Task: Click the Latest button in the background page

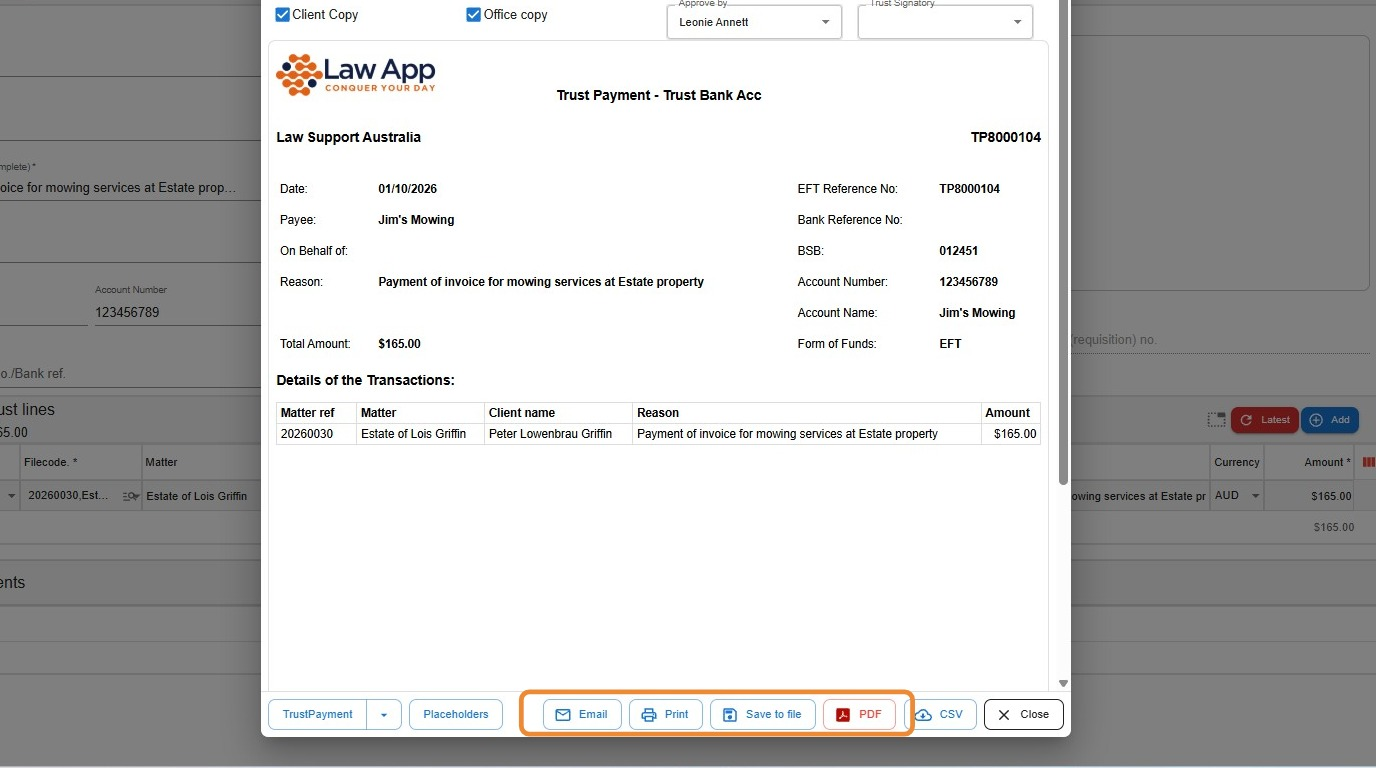Action: coord(1265,420)
